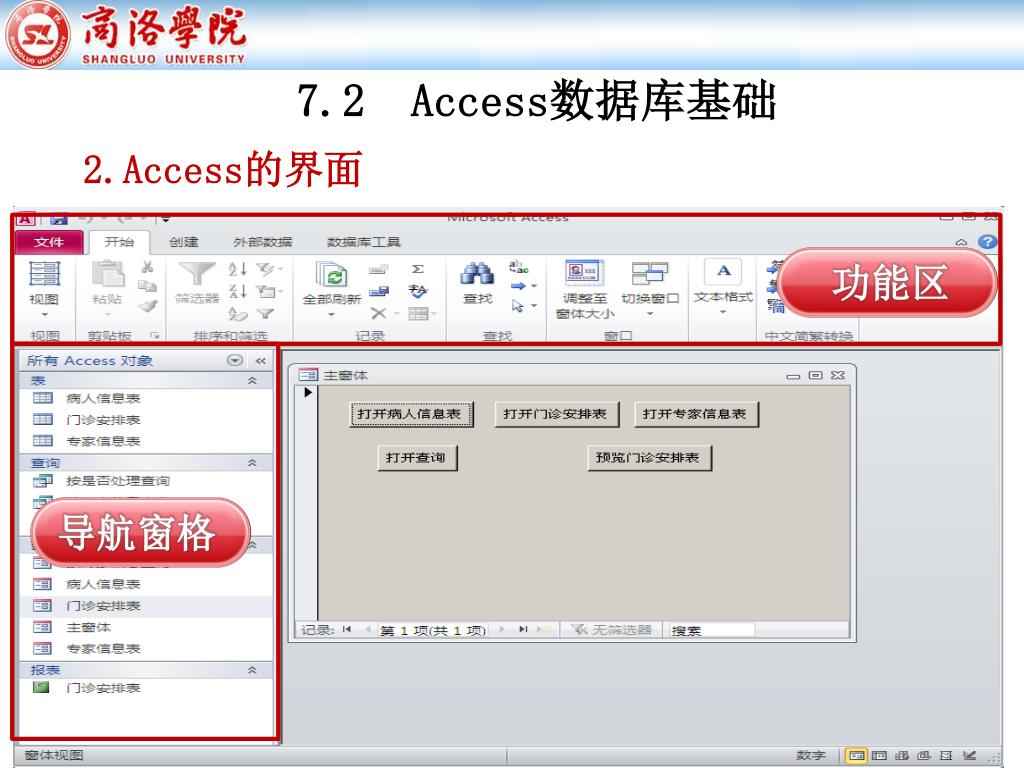
Task: Collapse the 表 group in navigation pane
Action: 252,381
